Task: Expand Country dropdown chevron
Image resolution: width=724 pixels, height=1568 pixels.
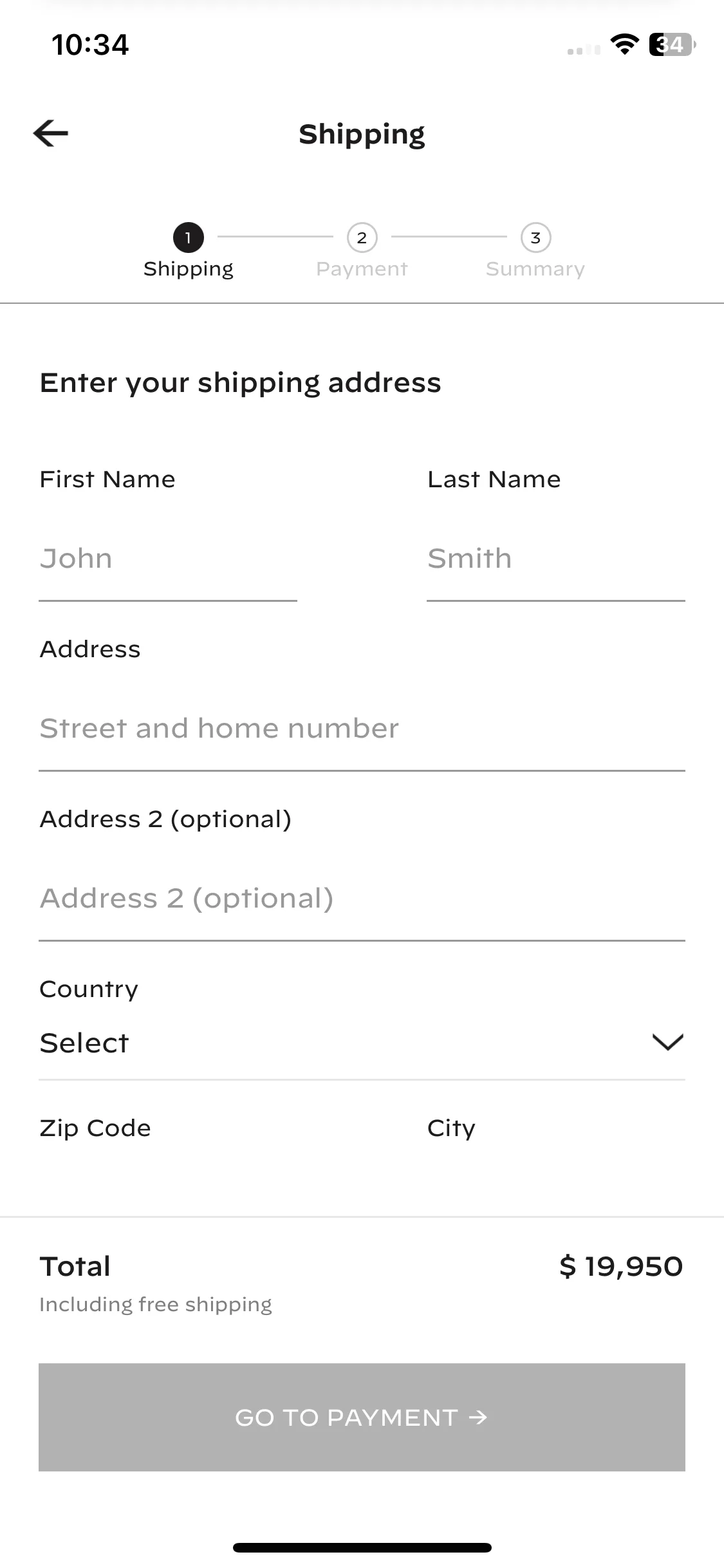Action: (667, 1042)
